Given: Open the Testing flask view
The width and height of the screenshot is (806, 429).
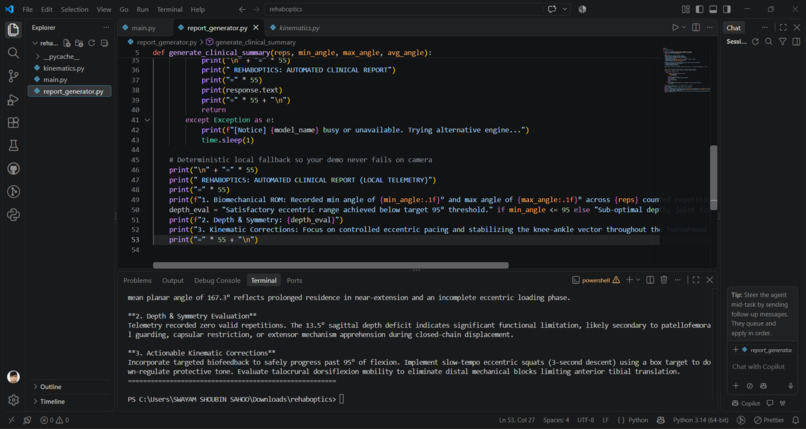Looking at the screenshot, I should point(13,146).
